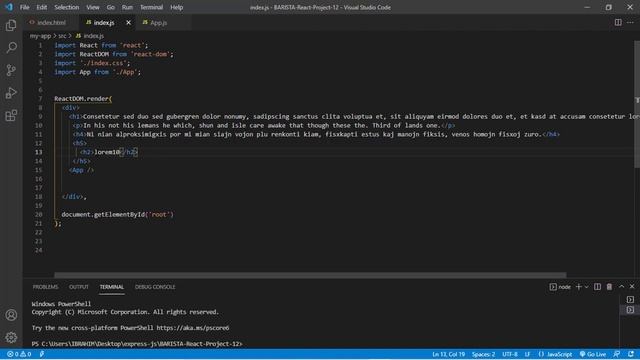Select the first terminal instance icon
The height and width of the screenshot is (360, 640).
[630, 300]
